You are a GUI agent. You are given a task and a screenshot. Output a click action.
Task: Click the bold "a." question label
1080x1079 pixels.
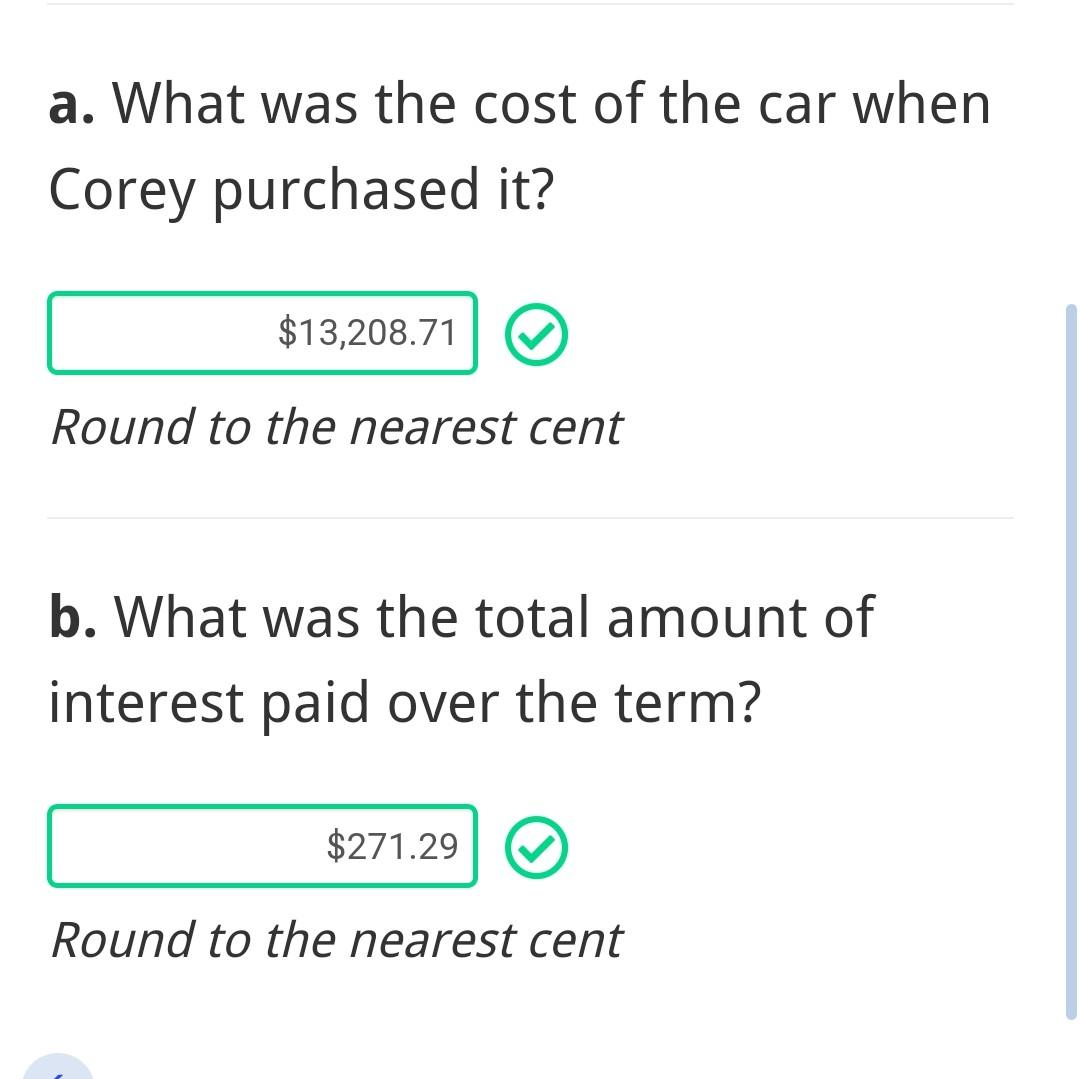pyautogui.click(x=72, y=104)
